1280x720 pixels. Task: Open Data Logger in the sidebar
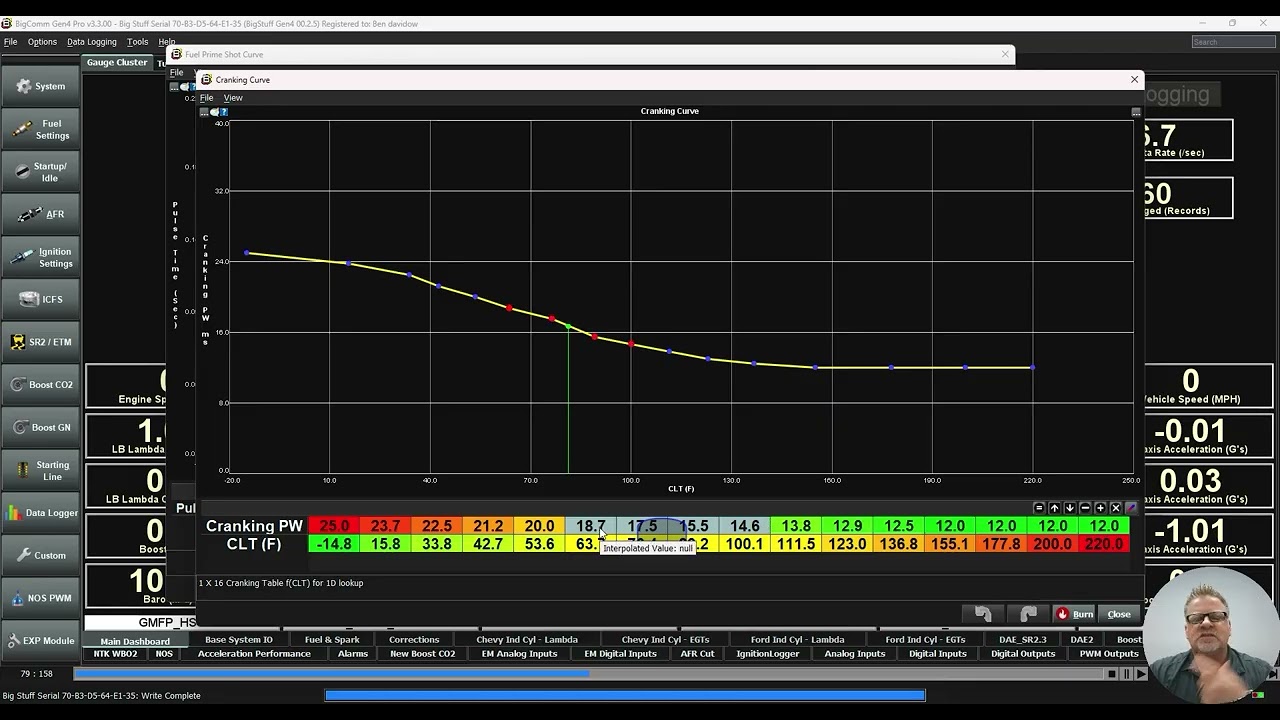click(x=40, y=513)
